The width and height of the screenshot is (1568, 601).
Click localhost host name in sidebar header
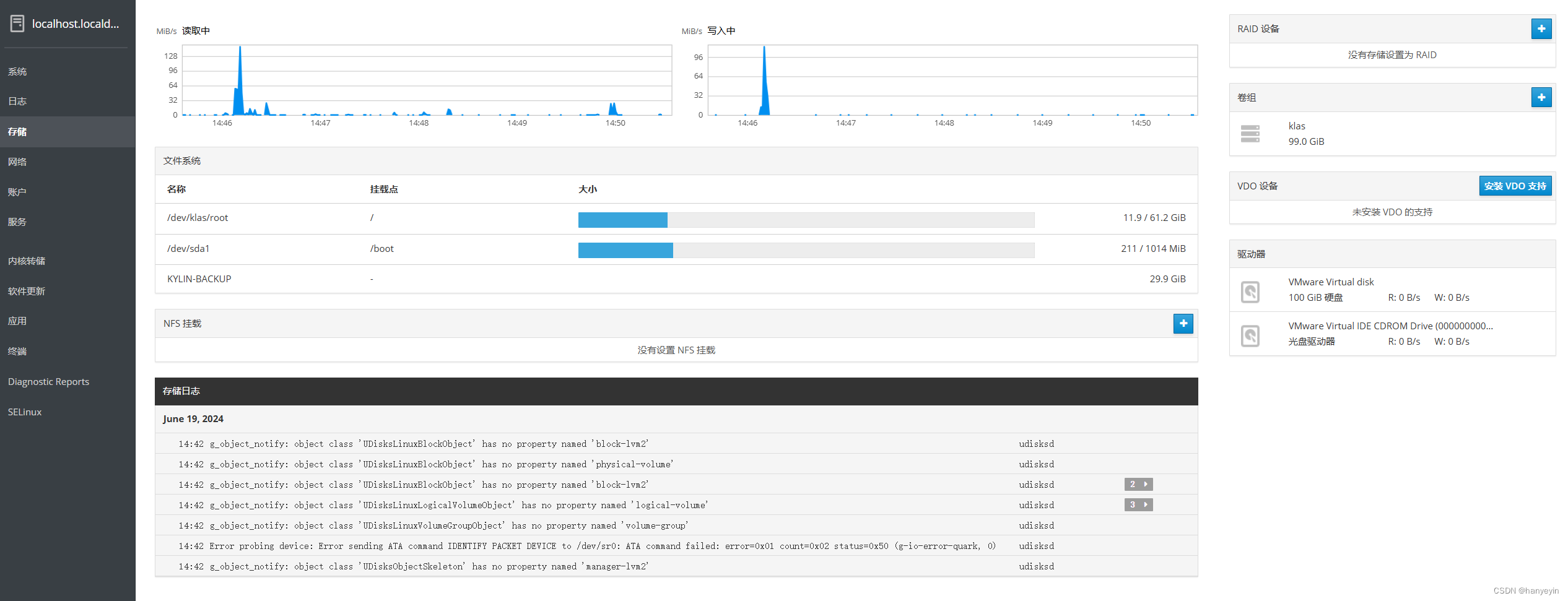pos(76,24)
